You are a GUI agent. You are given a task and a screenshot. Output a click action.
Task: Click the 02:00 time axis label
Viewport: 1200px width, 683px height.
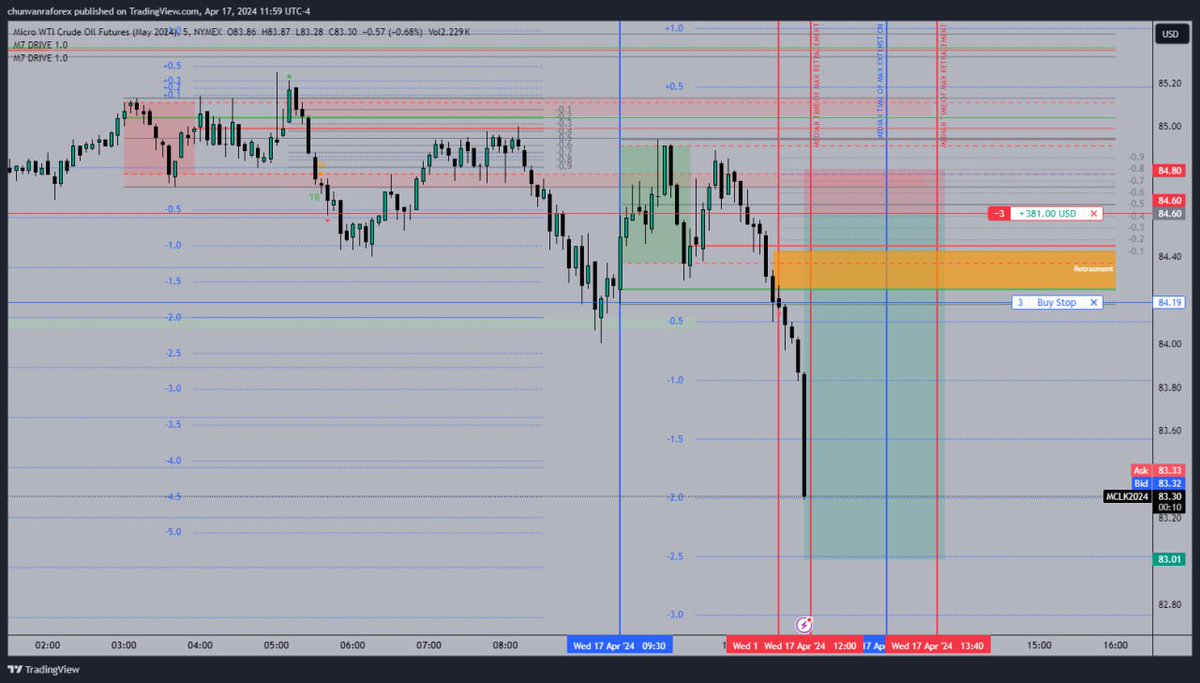coord(47,646)
